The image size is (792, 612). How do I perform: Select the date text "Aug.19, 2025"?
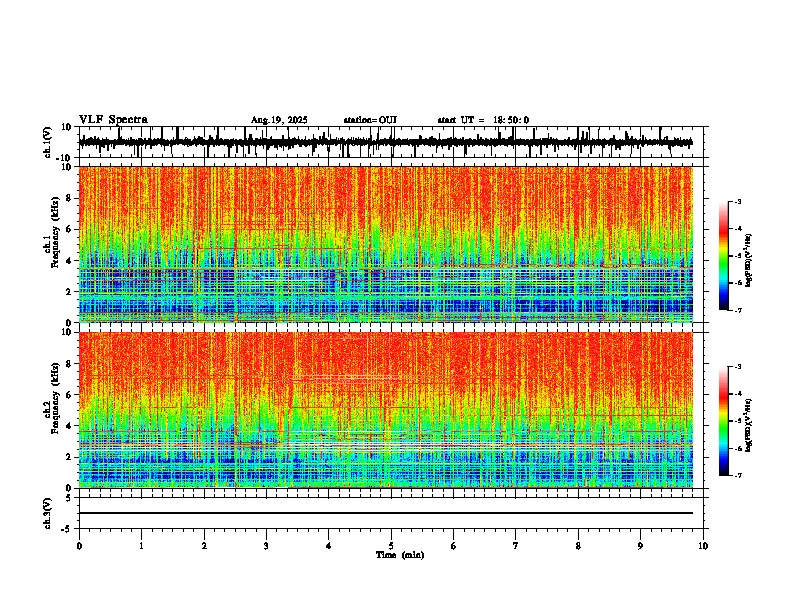[x=279, y=120]
